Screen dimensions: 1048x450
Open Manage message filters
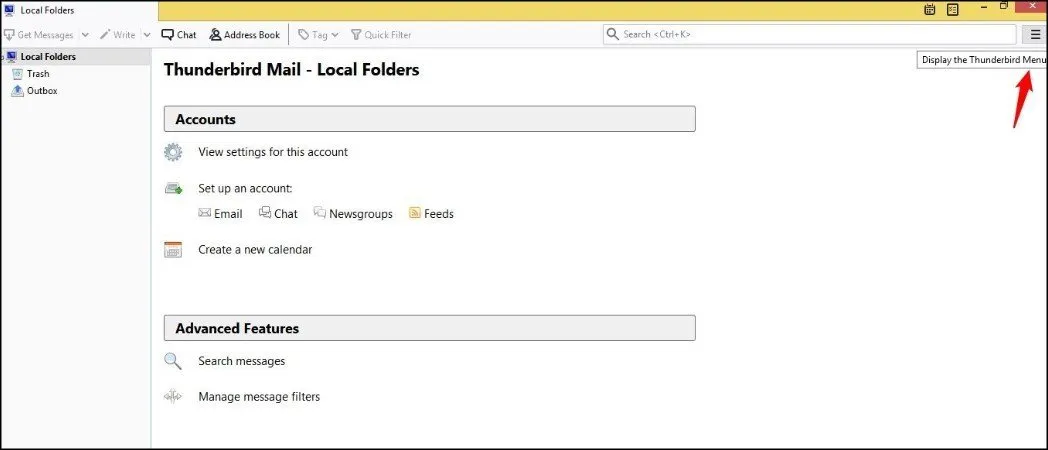coord(259,397)
